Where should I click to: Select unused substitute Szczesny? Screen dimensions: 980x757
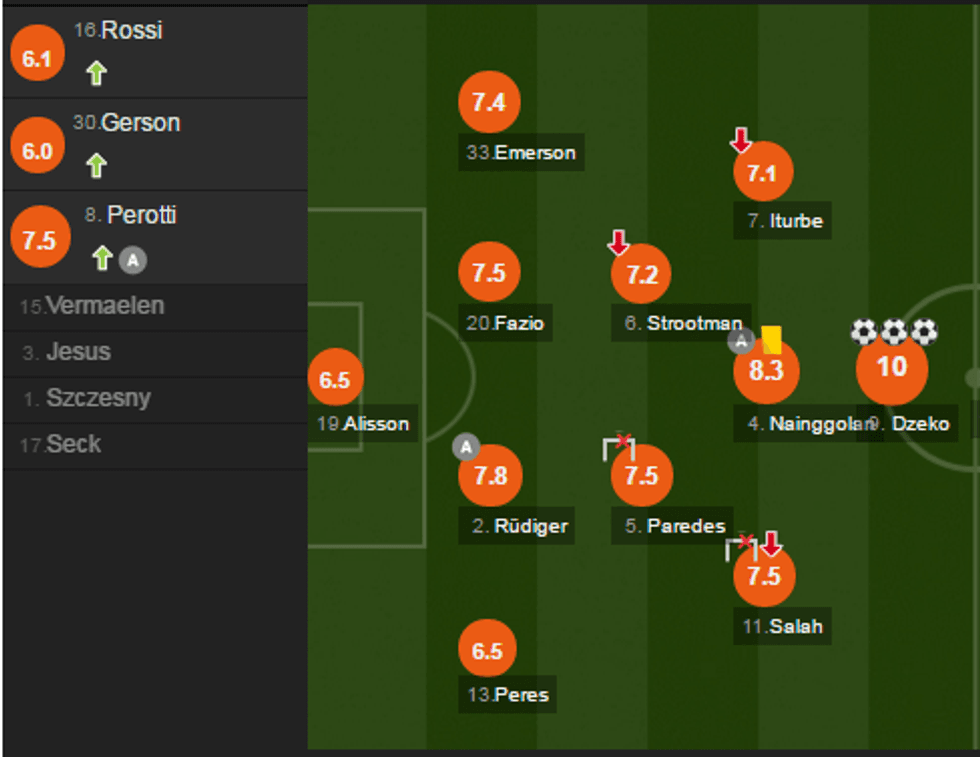(x=97, y=398)
